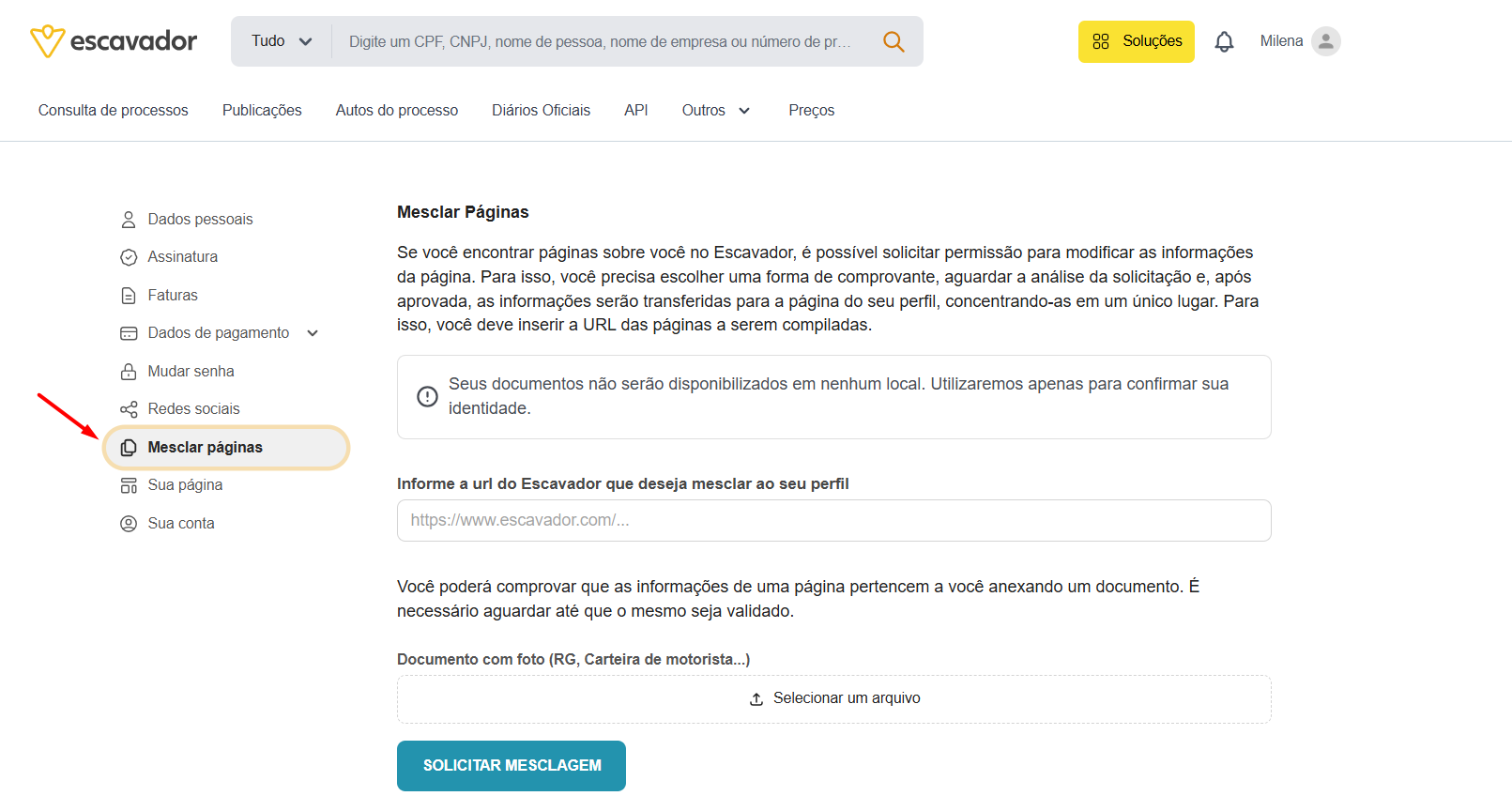Open Autos do processo
Screen dimensions: 1512x796
pyautogui.click(x=397, y=111)
